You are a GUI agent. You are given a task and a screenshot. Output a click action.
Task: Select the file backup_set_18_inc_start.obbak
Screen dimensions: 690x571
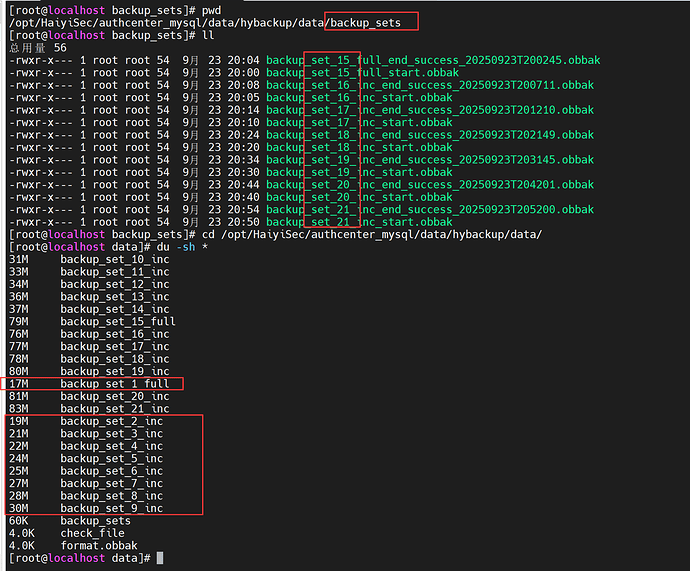[x=360, y=147]
